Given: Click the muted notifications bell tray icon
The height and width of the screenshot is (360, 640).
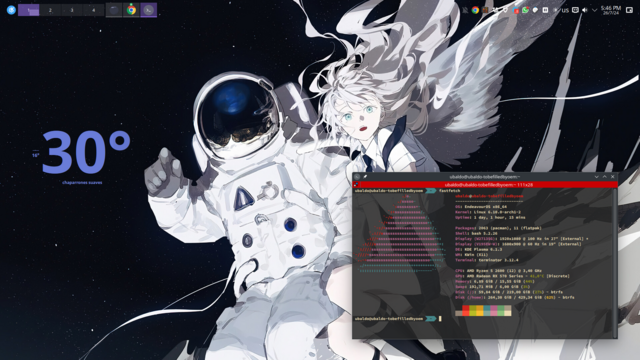Looking at the screenshot, I should 465,10.
